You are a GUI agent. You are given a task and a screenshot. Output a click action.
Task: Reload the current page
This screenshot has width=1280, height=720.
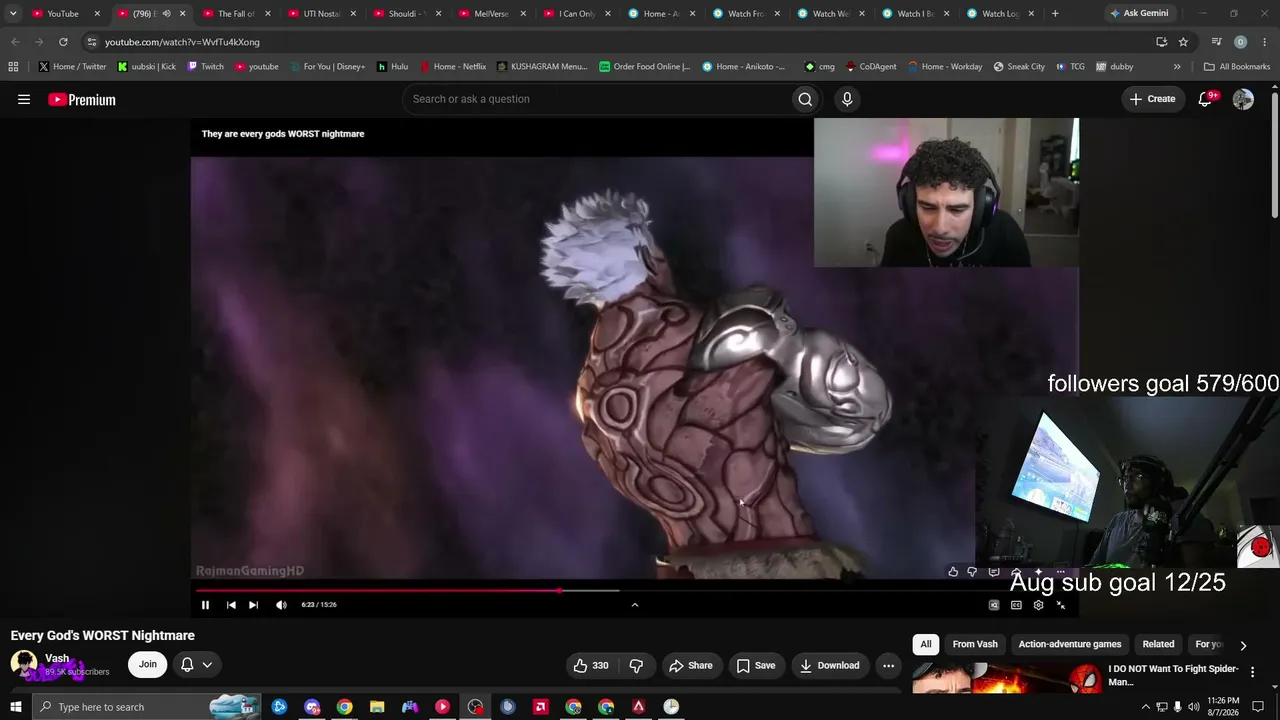pyautogui.click(x=63, y=42)
